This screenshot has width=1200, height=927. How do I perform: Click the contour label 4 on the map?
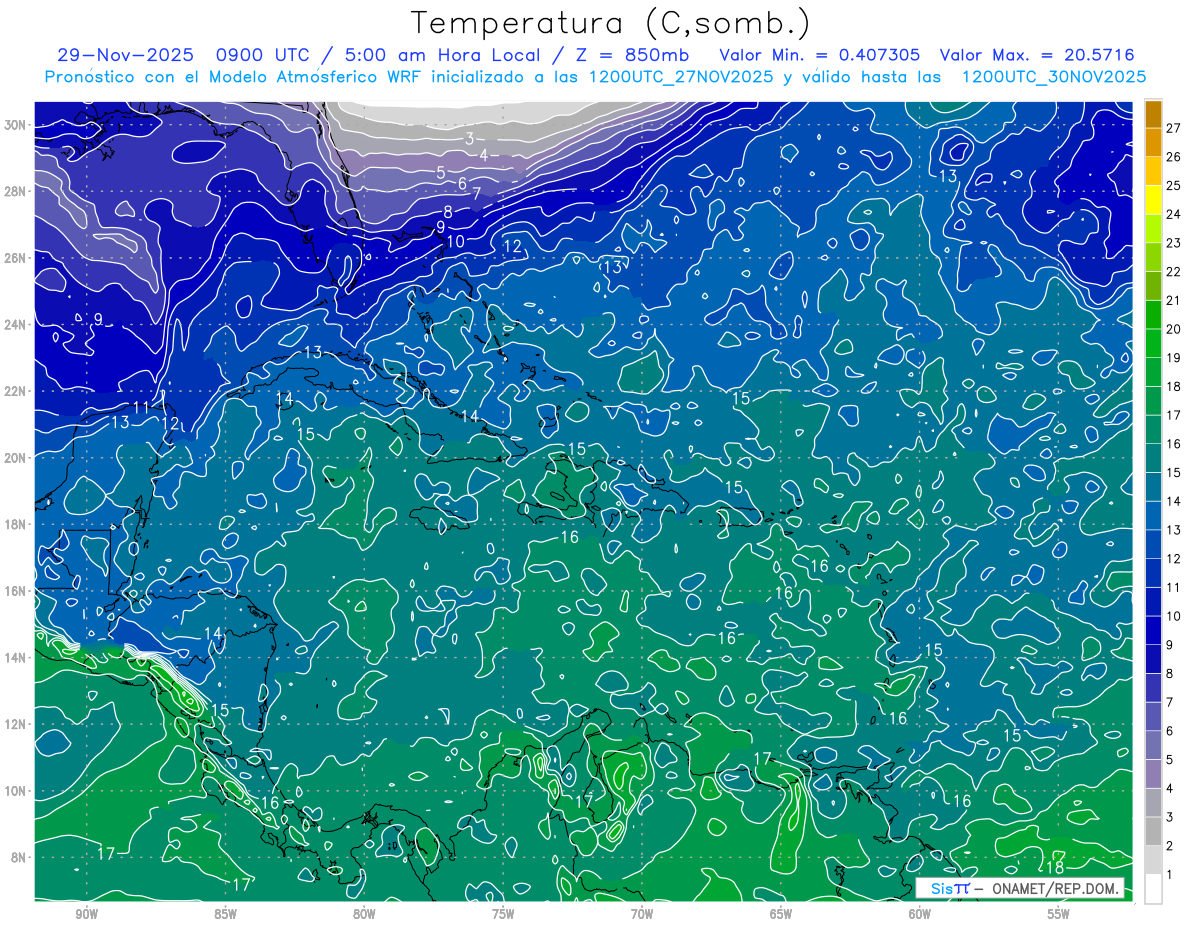[483, 155]
